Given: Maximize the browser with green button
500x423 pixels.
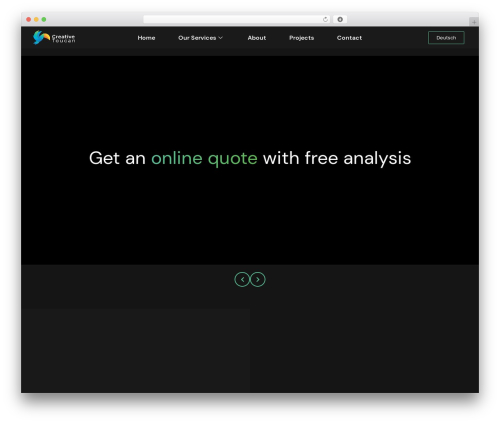Looking at the screenshot, I should [x=44, y=19].
